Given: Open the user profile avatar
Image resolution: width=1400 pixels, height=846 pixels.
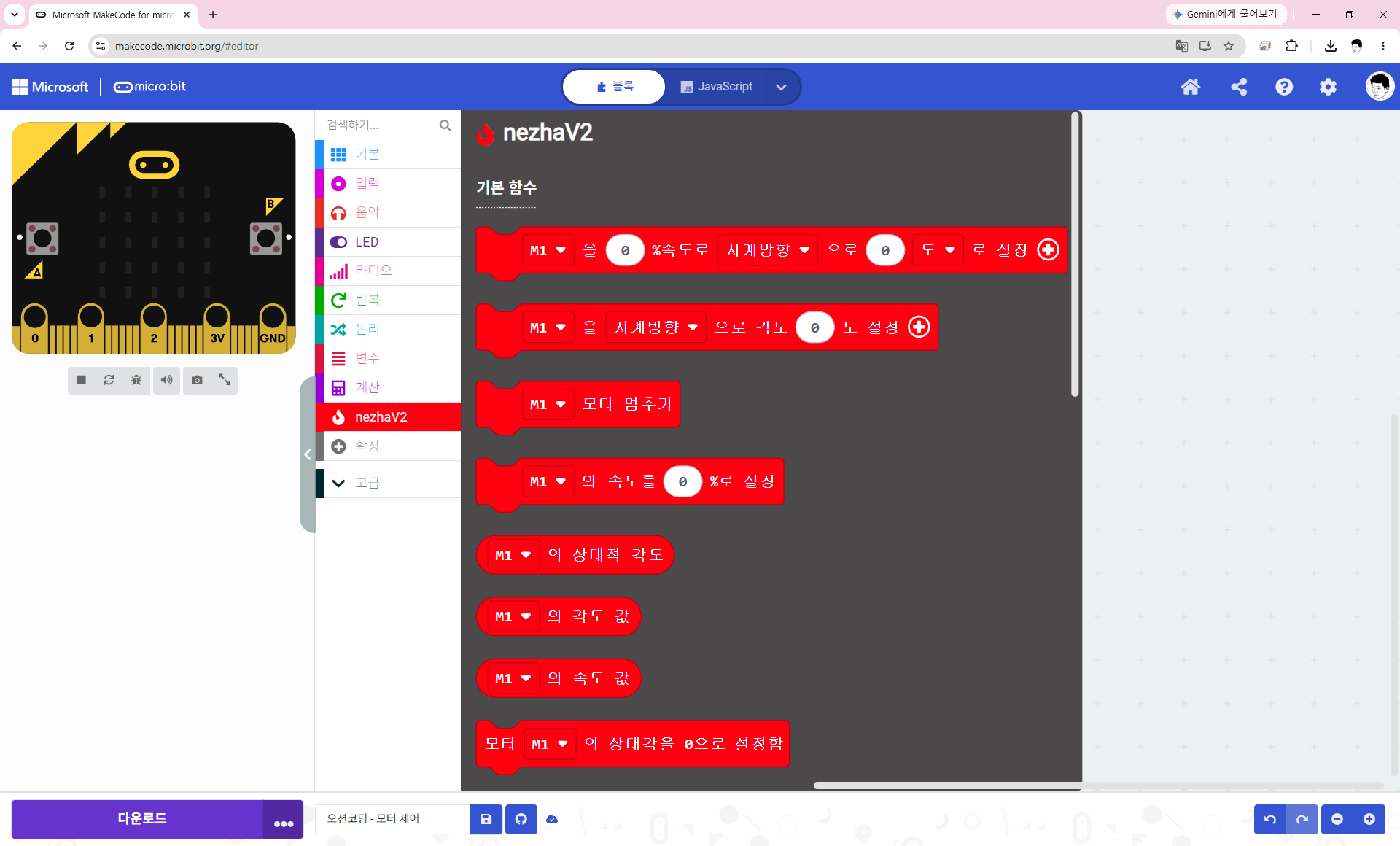Looking at the screenshot, I should (1380, 87).
